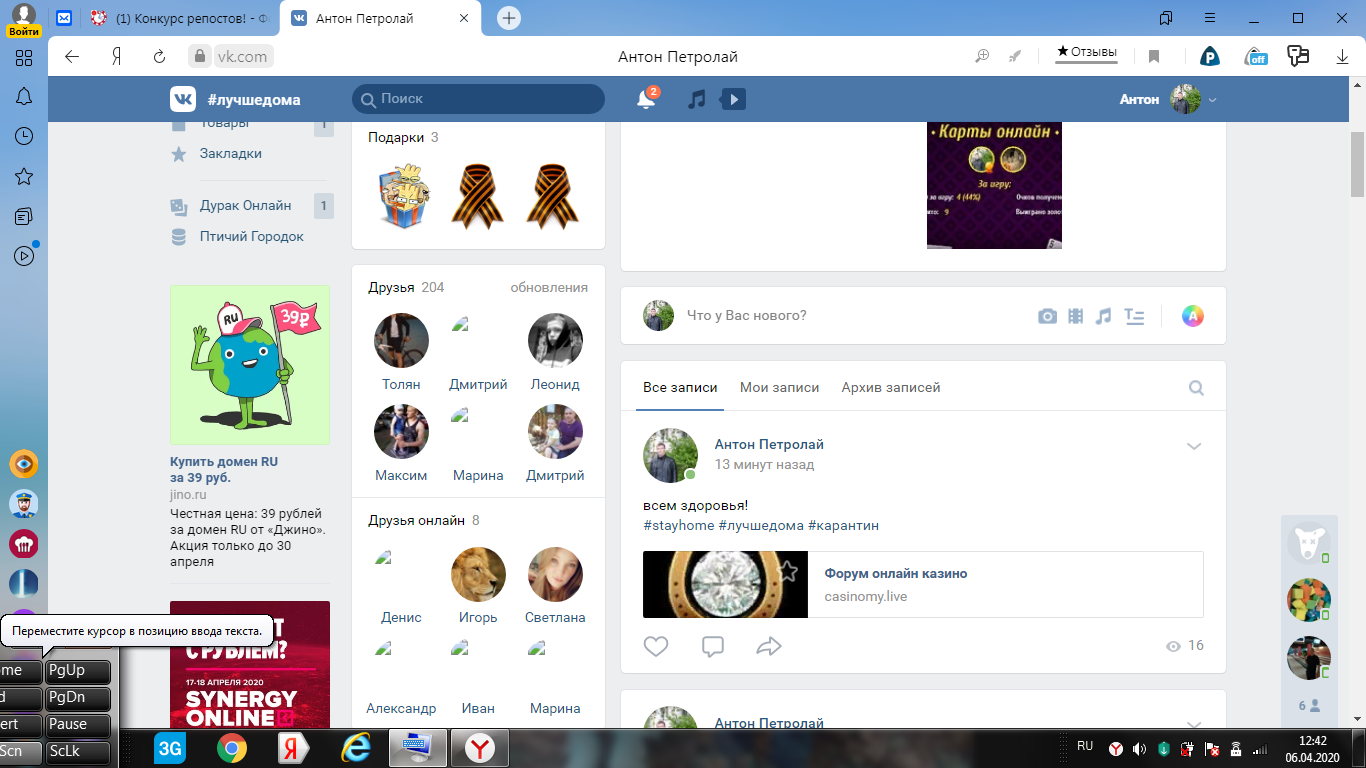Open the VK music note icon
Image resolution: width=1366 pixels, height=768 pixels.
pos(697,99)
